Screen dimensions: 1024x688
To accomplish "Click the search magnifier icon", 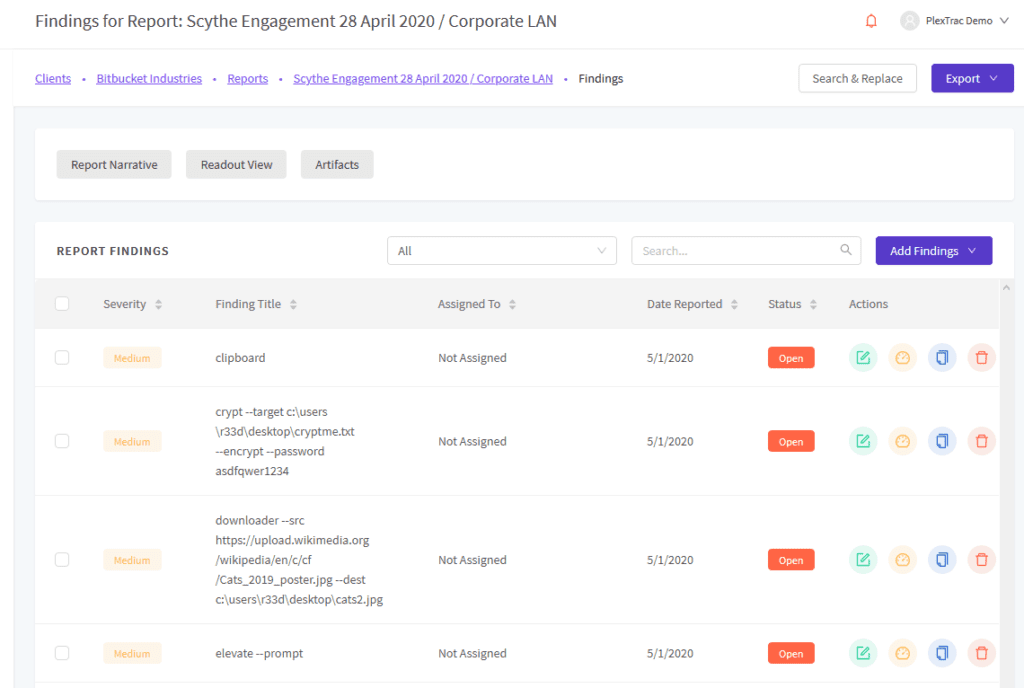I will tap(845, 250).
